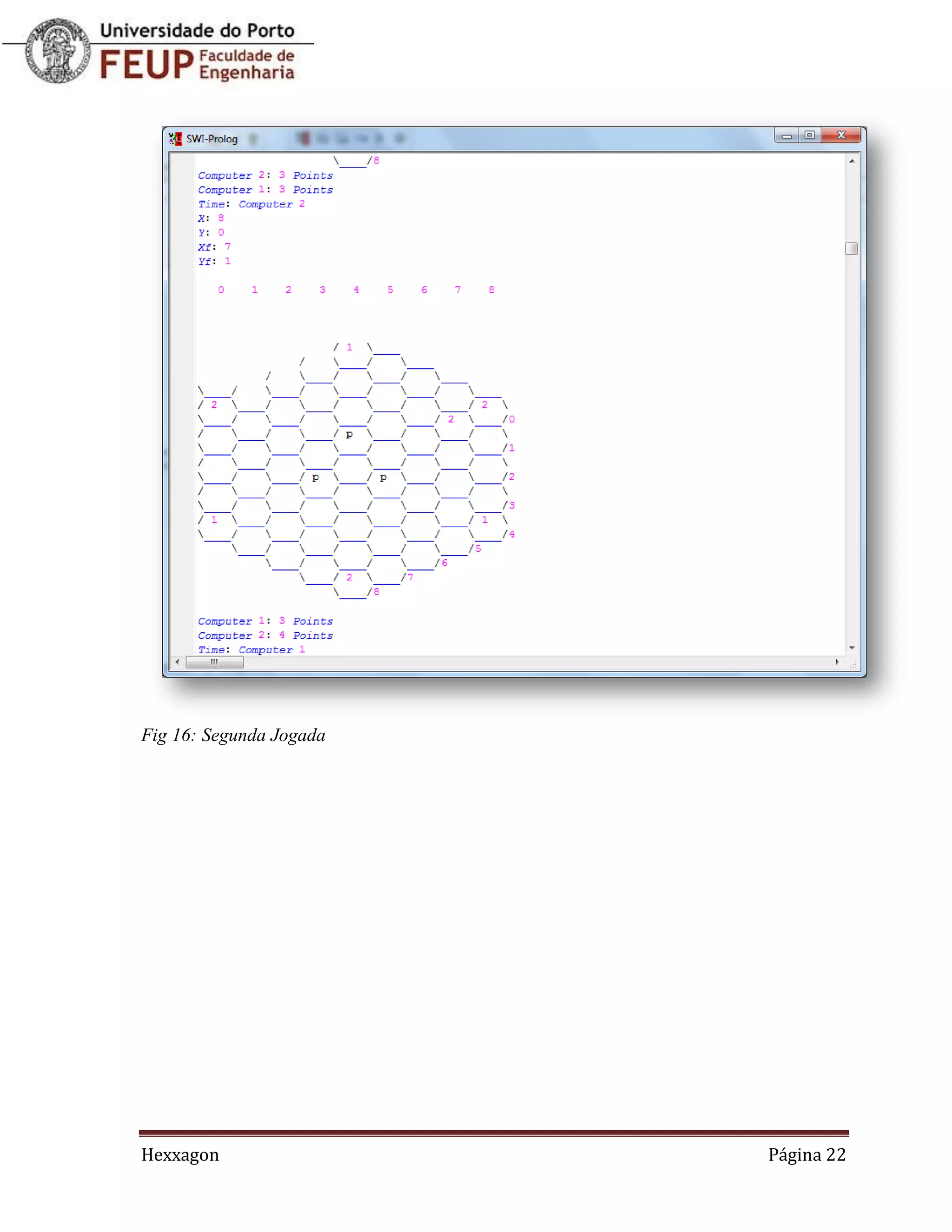Click 'Computer 2: 4 Points' score line

[265, 635]
